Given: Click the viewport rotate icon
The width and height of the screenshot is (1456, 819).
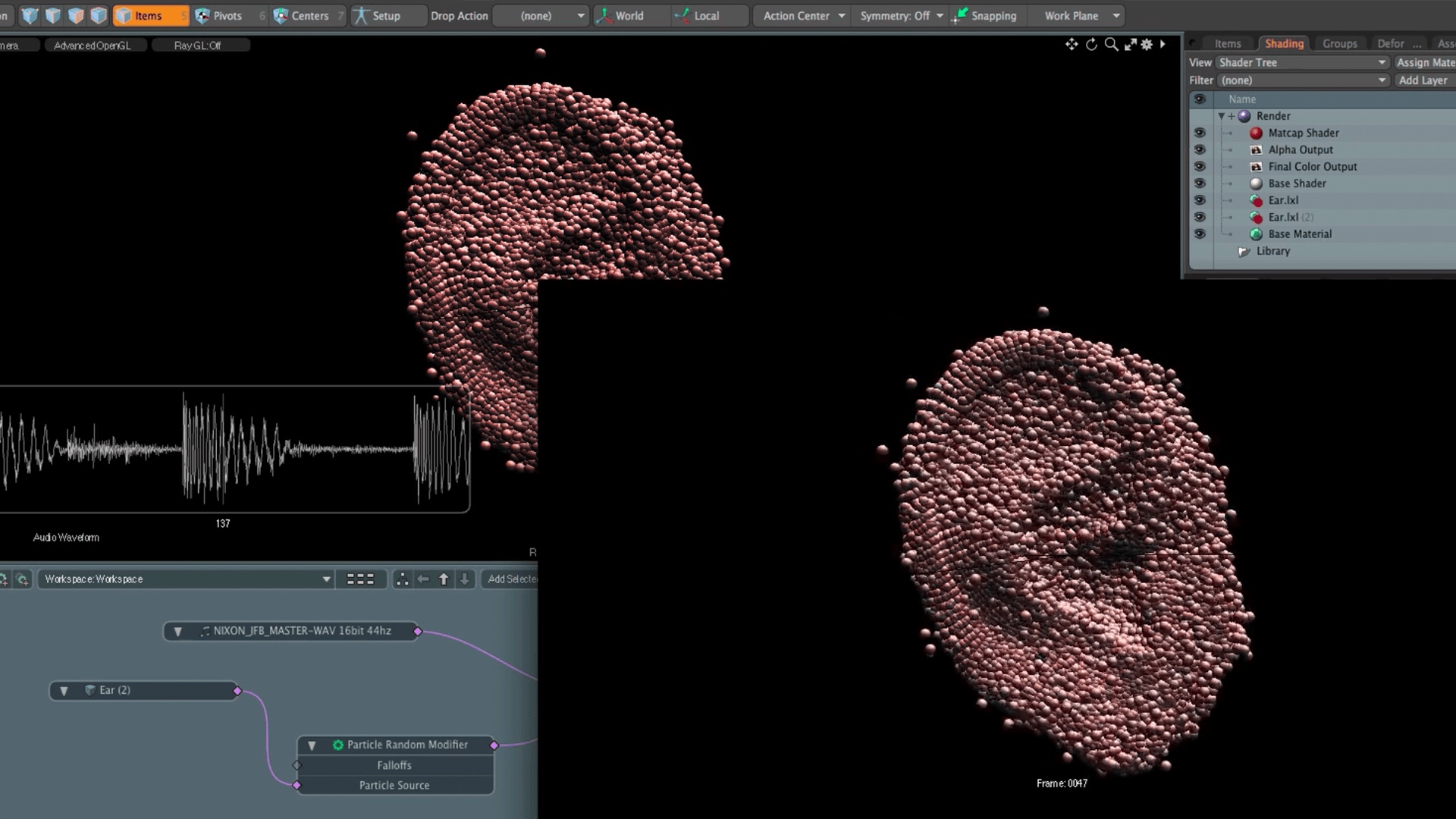Looking at the screenshot, I should pos(1091,45).
